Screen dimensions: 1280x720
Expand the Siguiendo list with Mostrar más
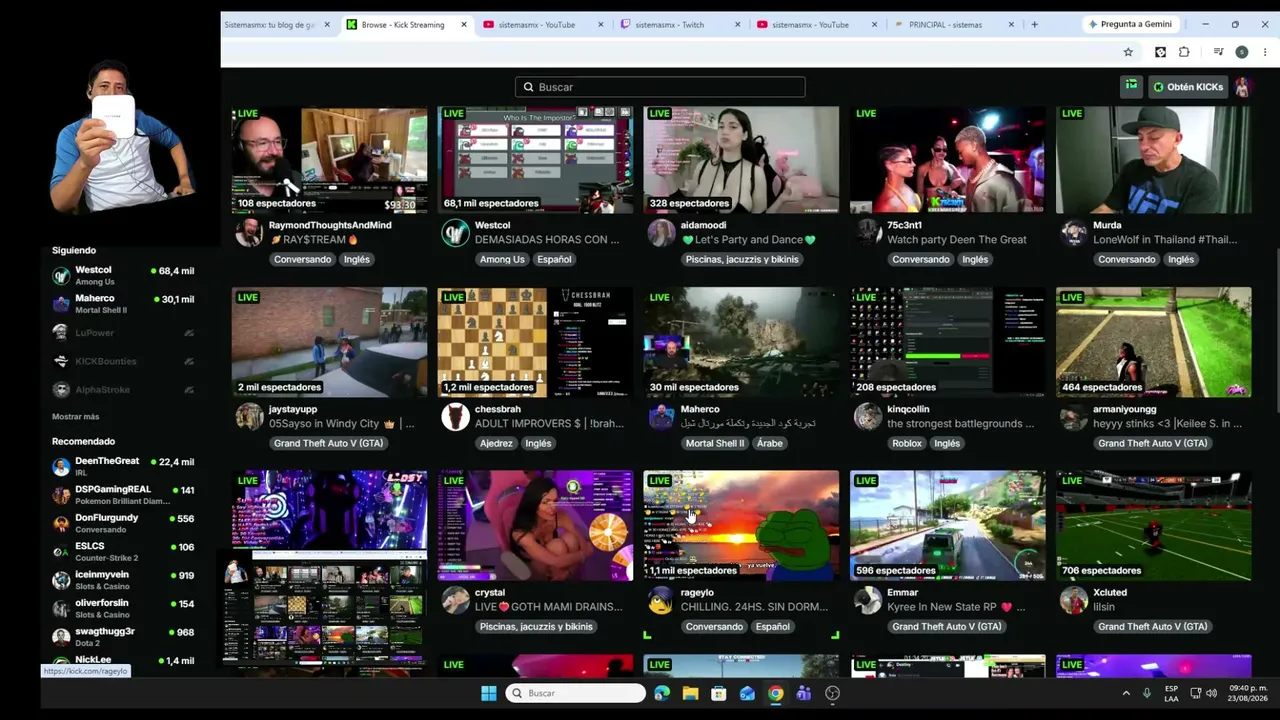(76, 416)
